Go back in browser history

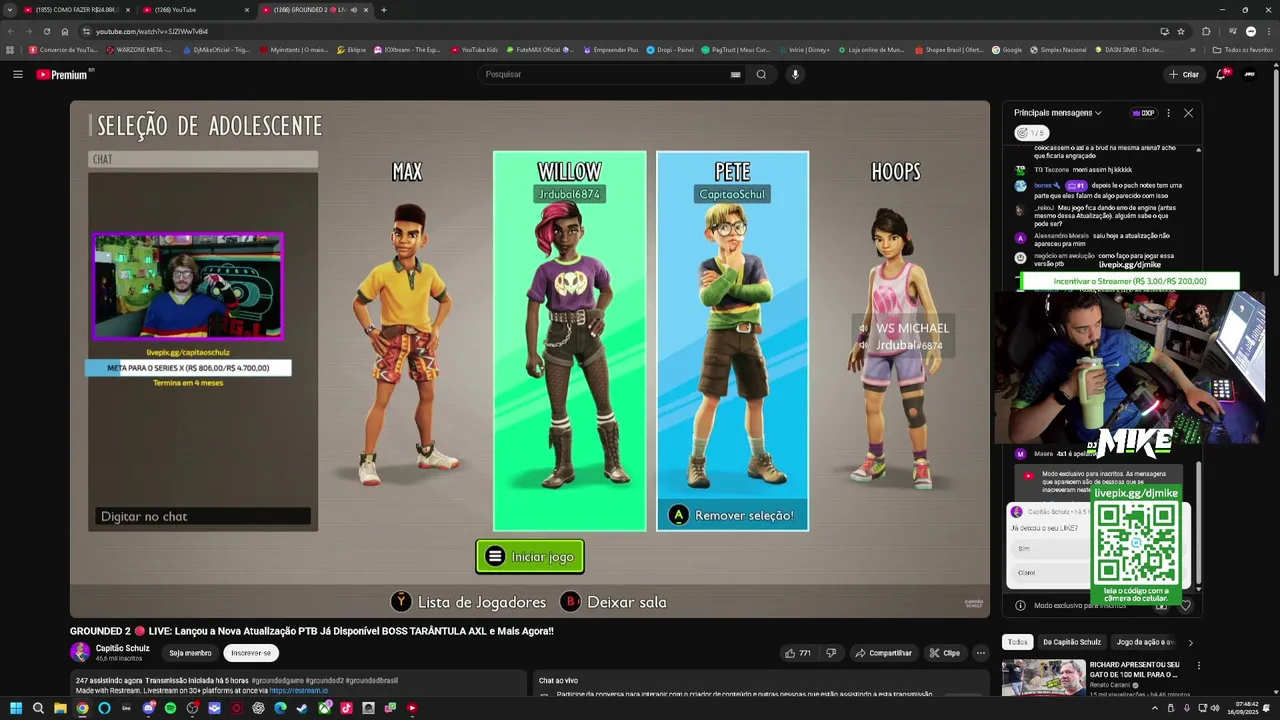[10, 31]
